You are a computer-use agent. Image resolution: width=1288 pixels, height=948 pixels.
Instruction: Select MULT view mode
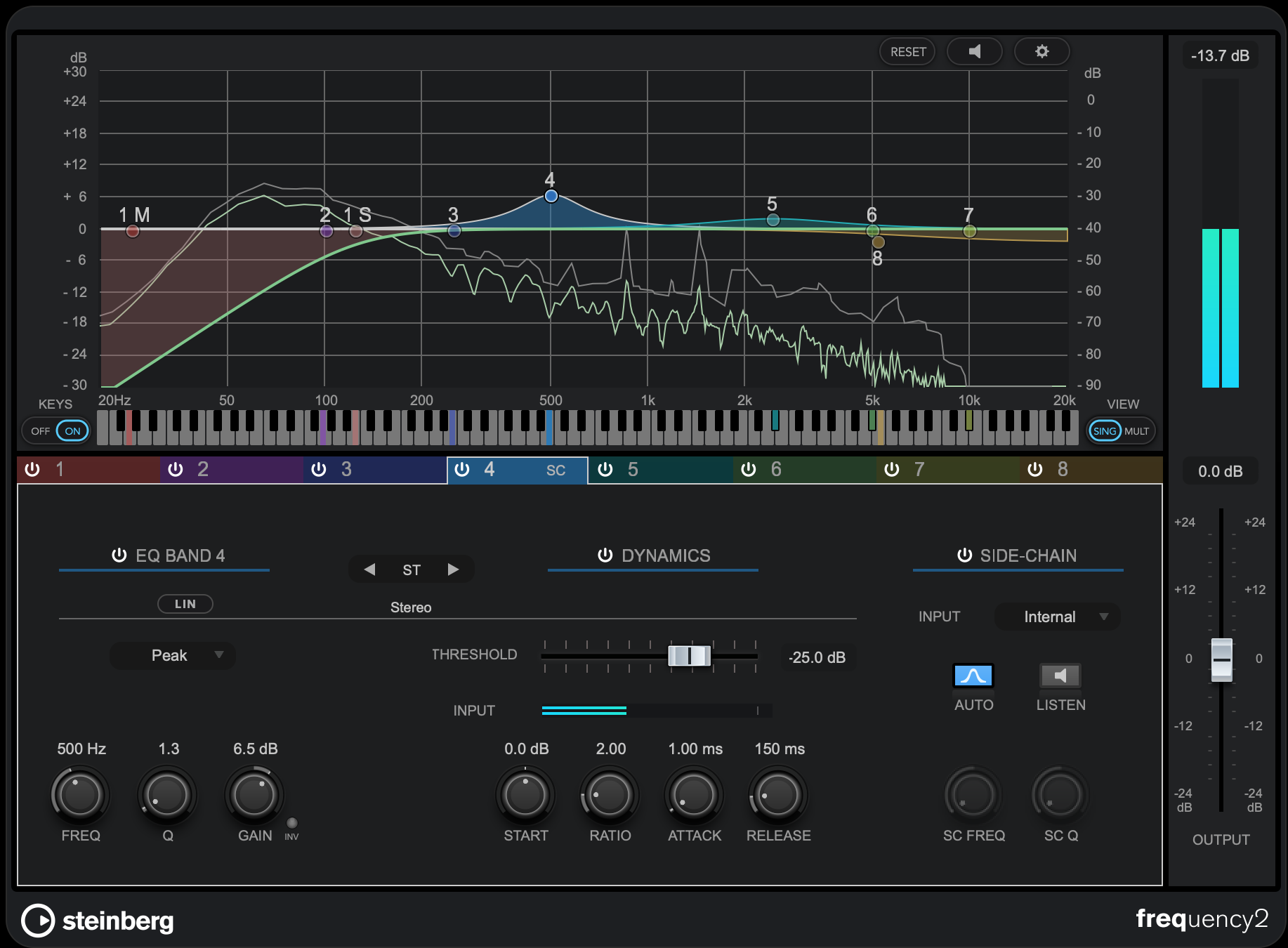click(1136, 431)
